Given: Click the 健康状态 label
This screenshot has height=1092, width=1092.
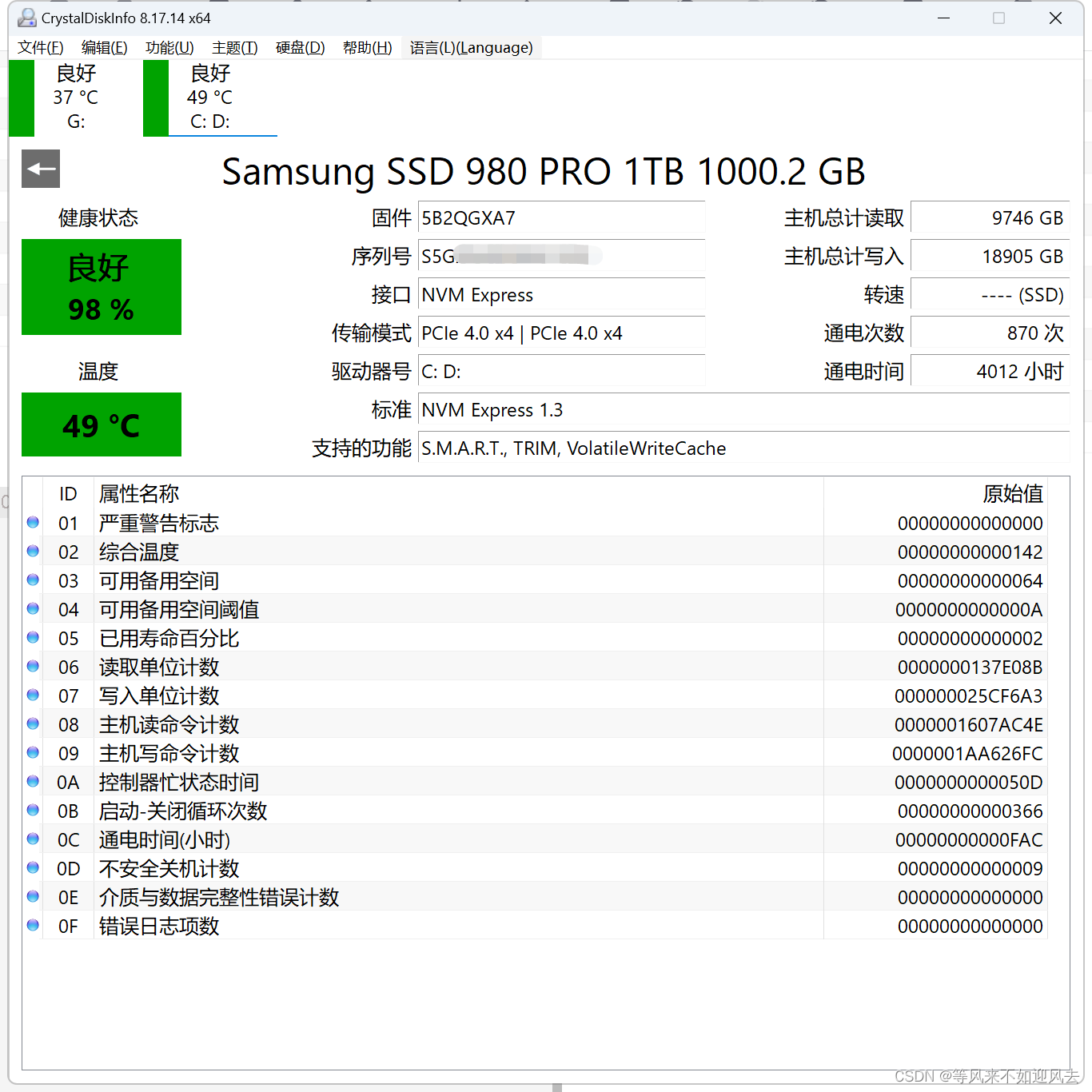Looking at the screenshot, I should 98,217.
